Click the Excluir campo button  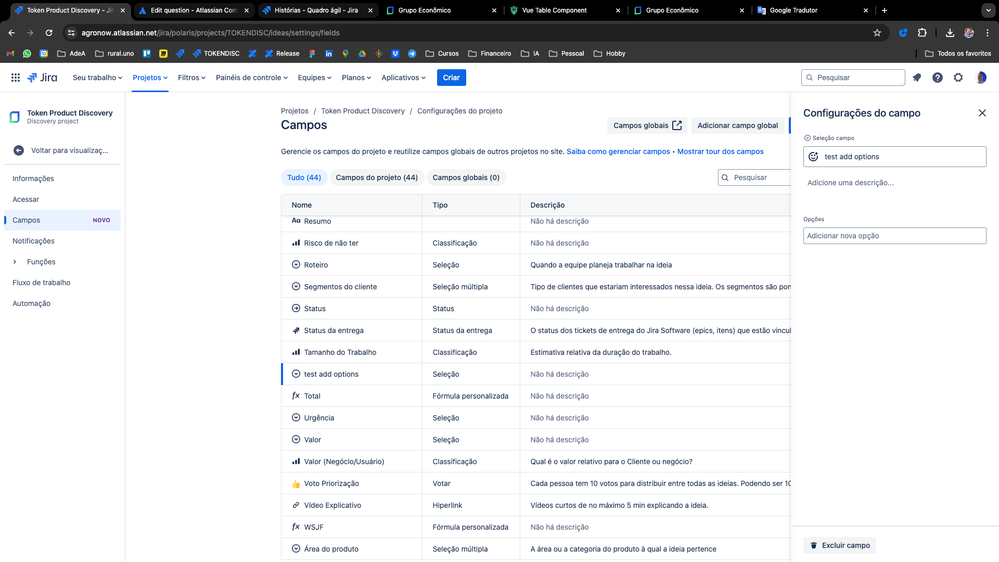click(x=840, y=545)
